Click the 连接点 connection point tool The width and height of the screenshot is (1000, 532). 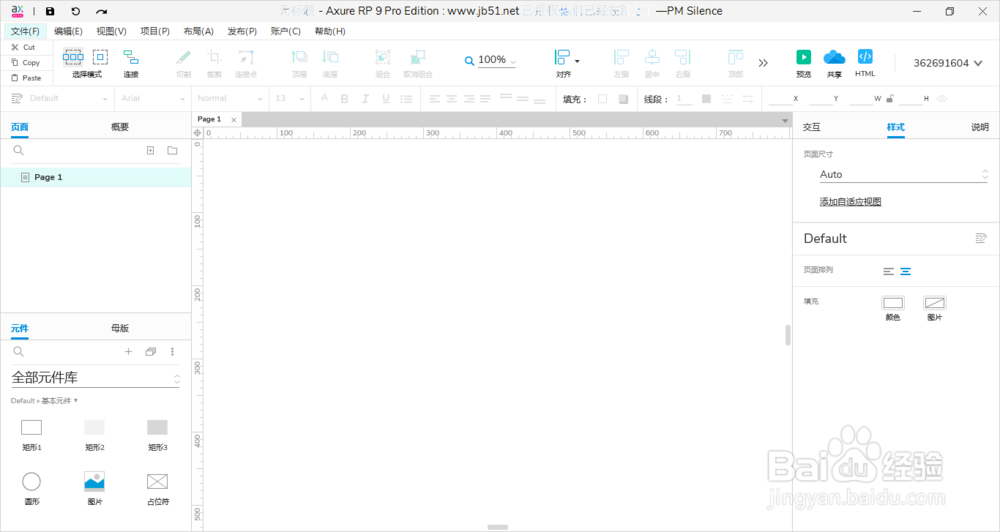tap(246, 63)
